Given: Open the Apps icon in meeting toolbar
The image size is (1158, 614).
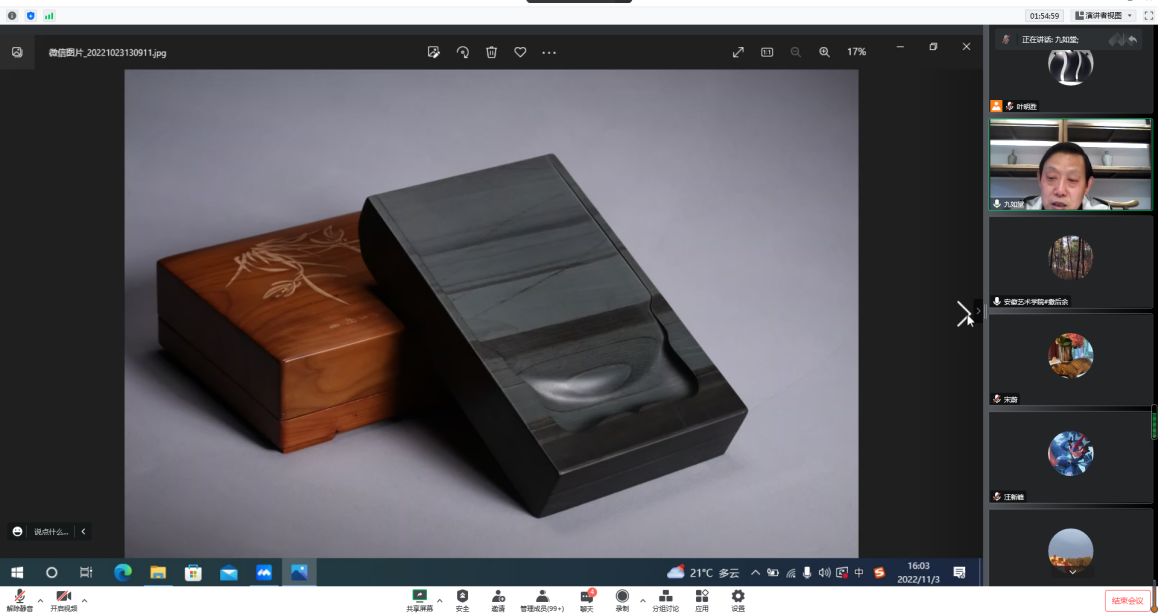Looking at the screenshot, I should click(x=702, y=597).
